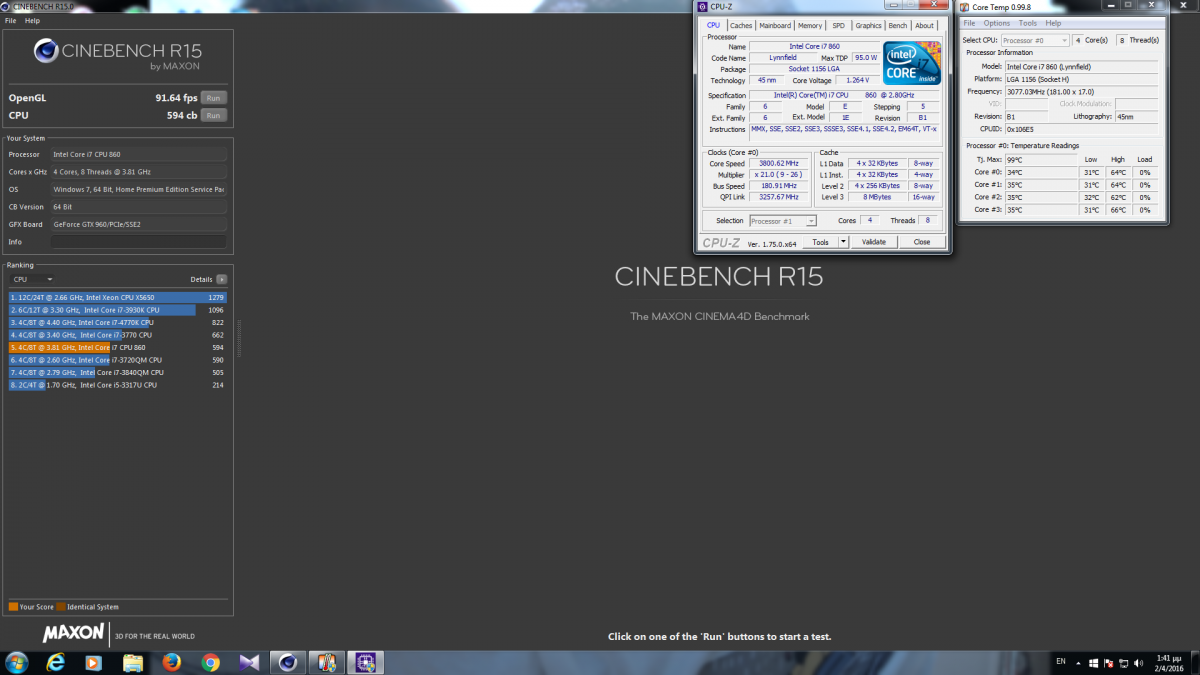Show hidden system tray icons
The height and width of the screenshot is (675, 1200).
1078,663
